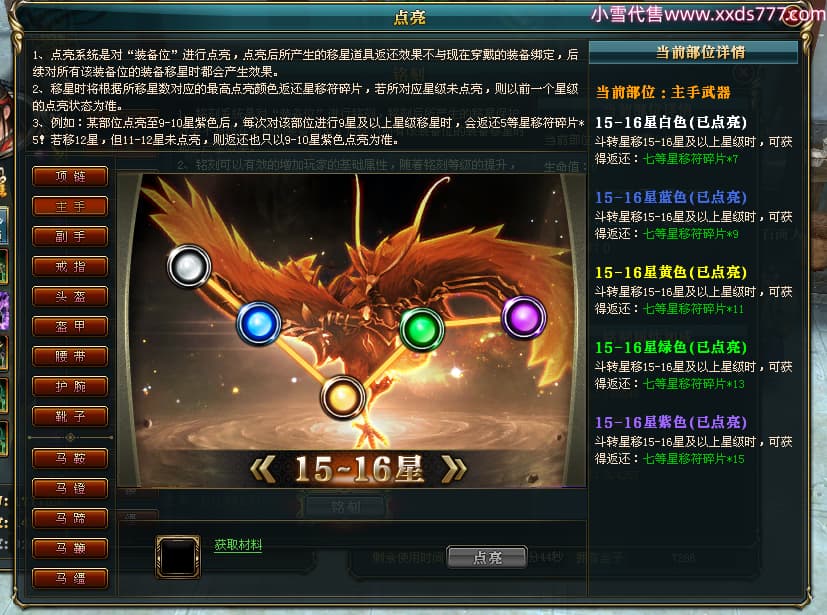Click the 获取材料 link
Image resolution: width=827 pixels, height=615 pixels.
(238, 545)
